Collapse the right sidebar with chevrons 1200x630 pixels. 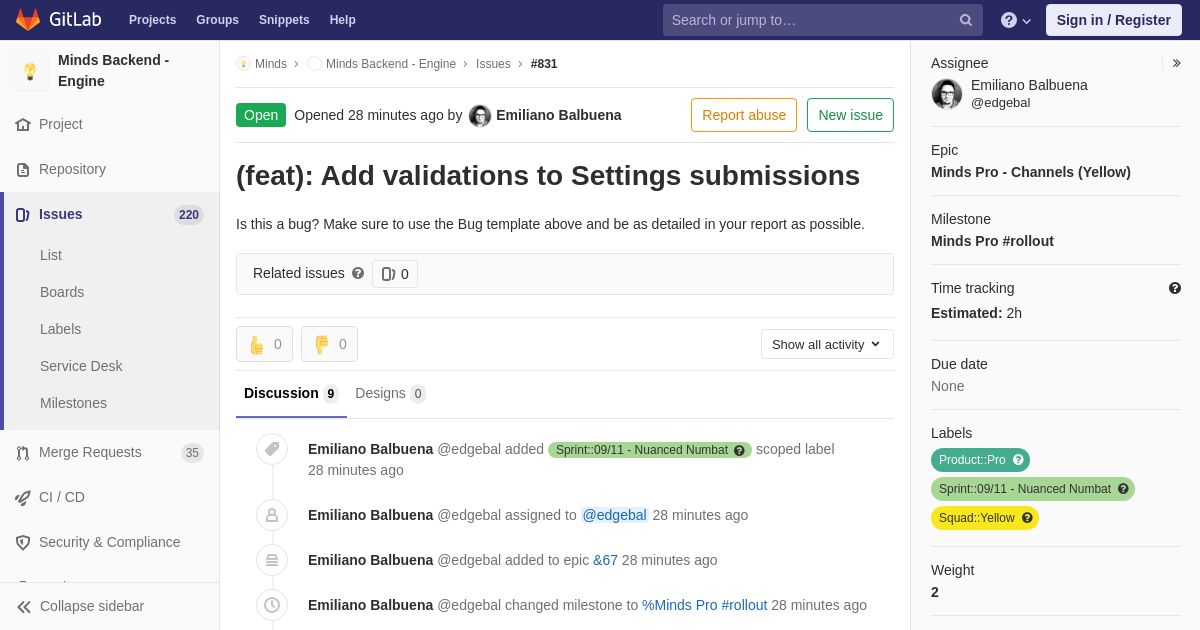point(1176,63)
